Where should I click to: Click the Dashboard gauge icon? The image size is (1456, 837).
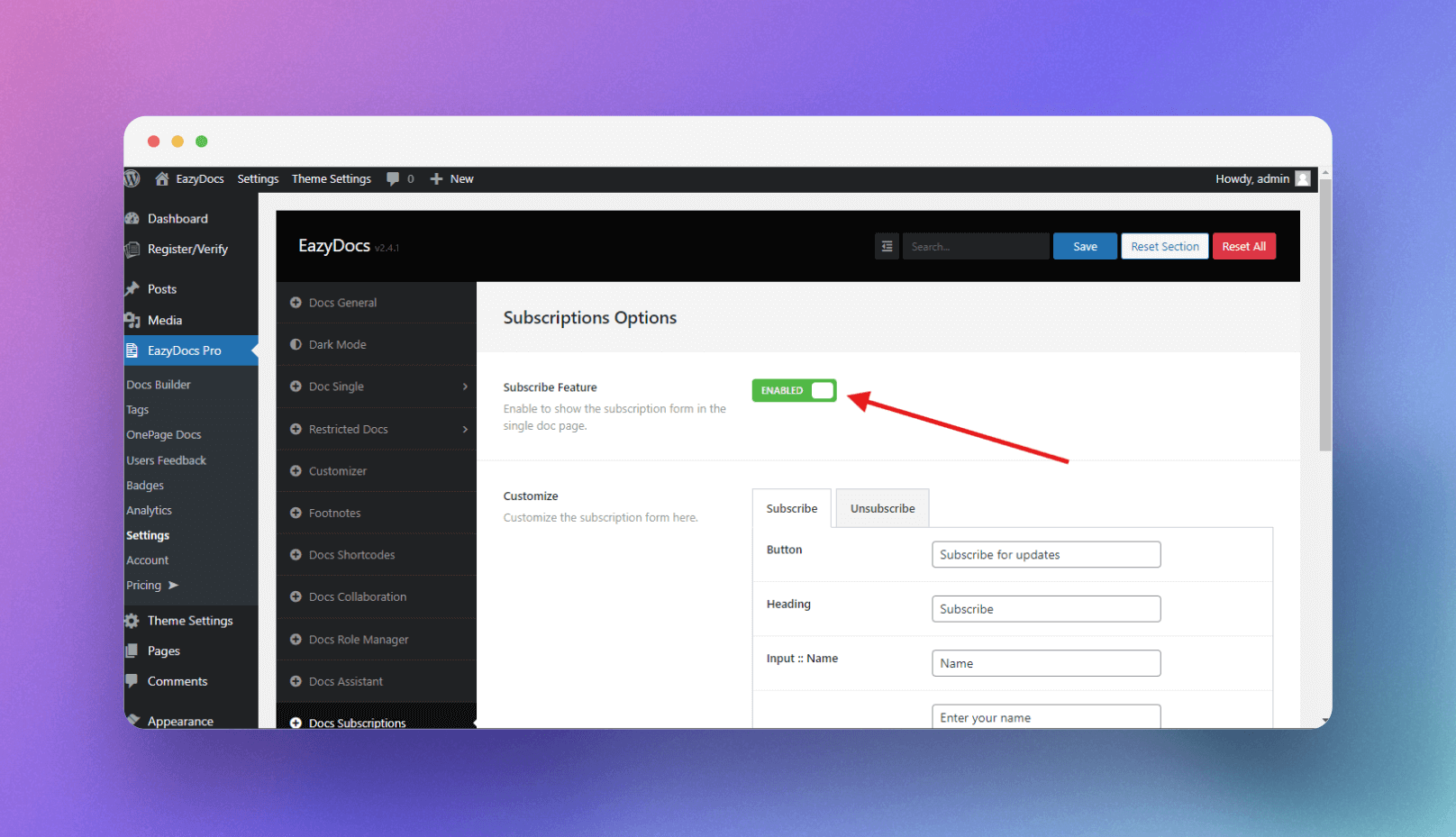(x=132, y=218)
